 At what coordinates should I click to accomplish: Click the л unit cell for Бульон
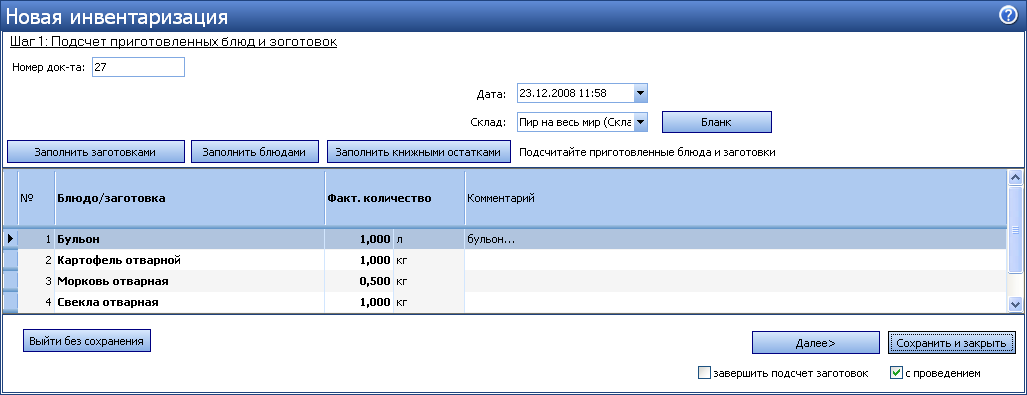coord(429,239)
